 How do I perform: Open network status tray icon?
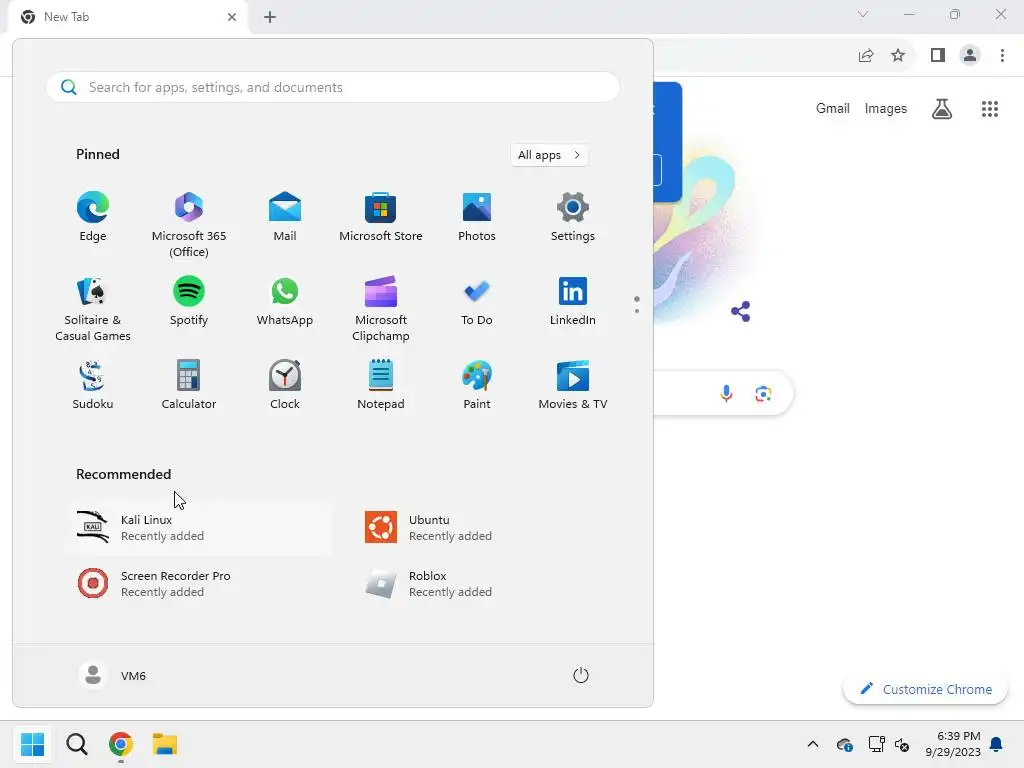coord(876,744)
